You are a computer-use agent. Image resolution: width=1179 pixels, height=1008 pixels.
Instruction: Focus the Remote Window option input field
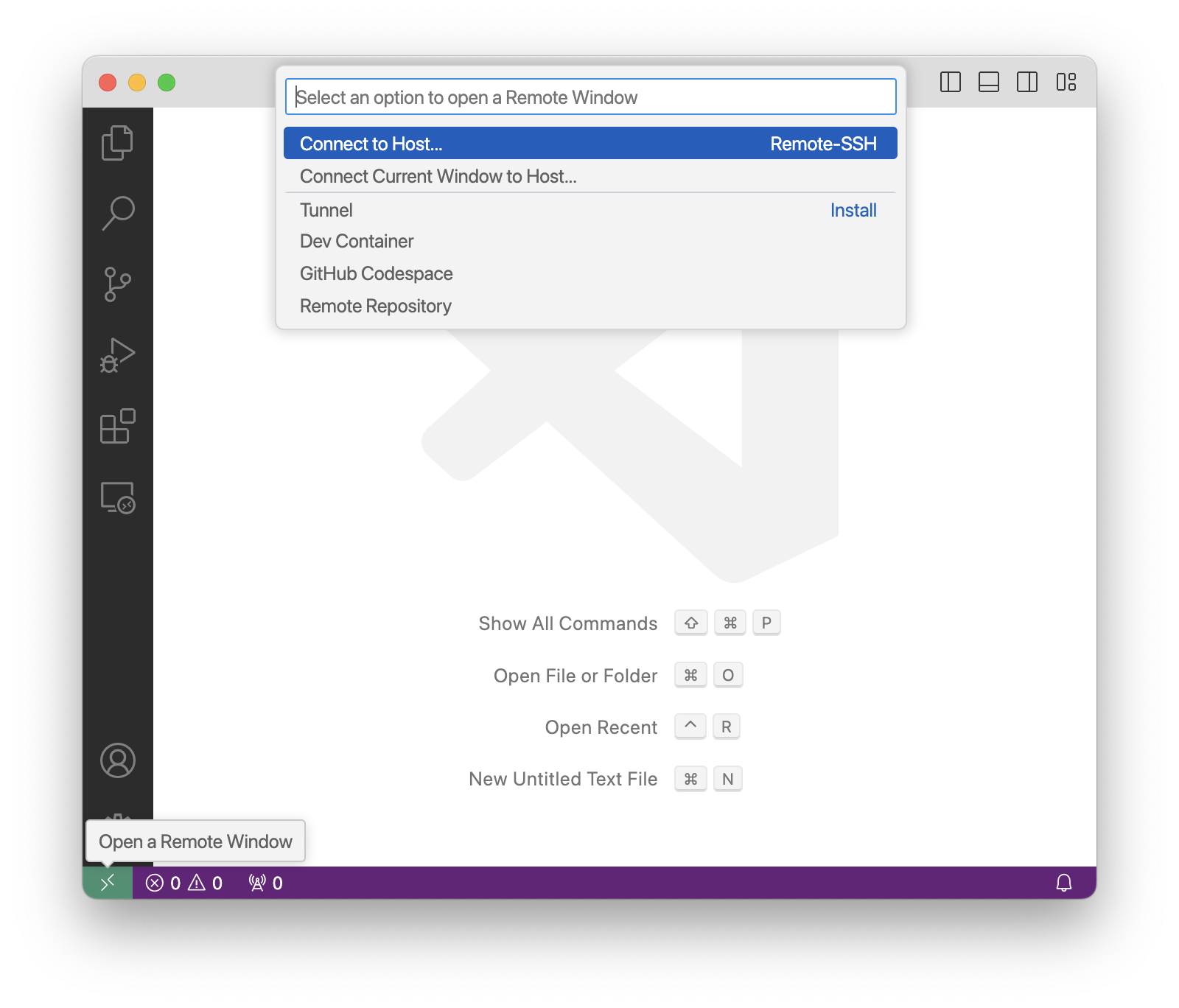pos(589,97)
